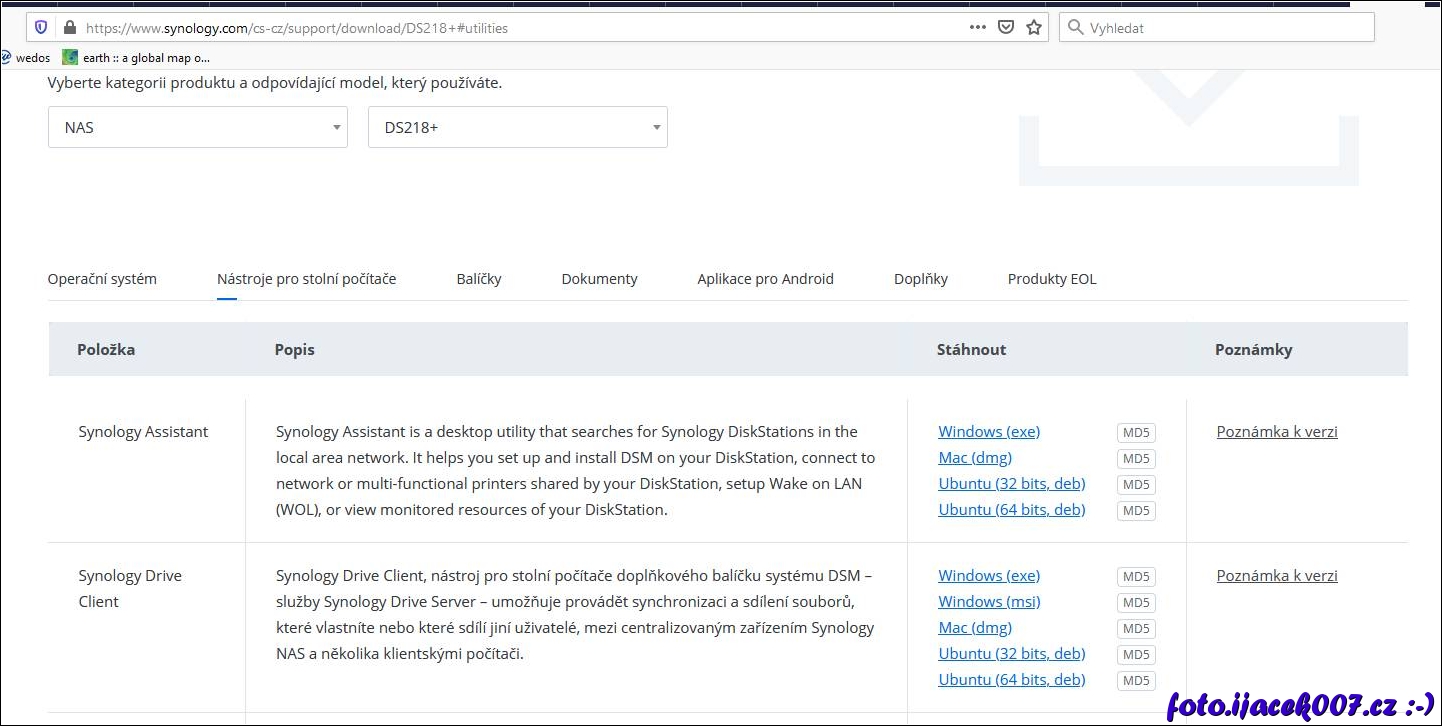Open the page actions three-dot menu
The image size is (1442, 726).
click(977, 28)
